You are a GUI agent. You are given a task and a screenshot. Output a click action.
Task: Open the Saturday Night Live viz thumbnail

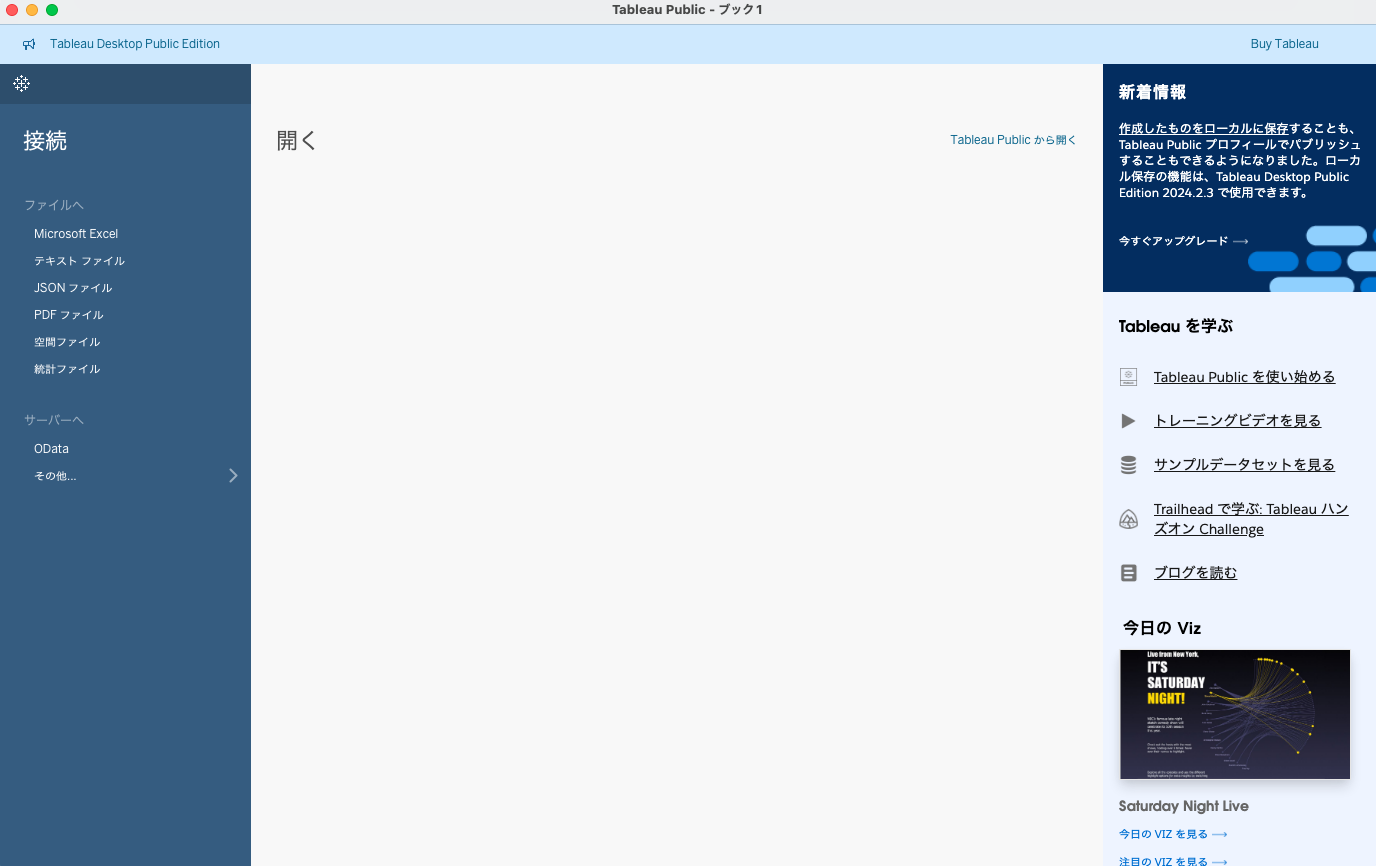(x=1235, y=714)
